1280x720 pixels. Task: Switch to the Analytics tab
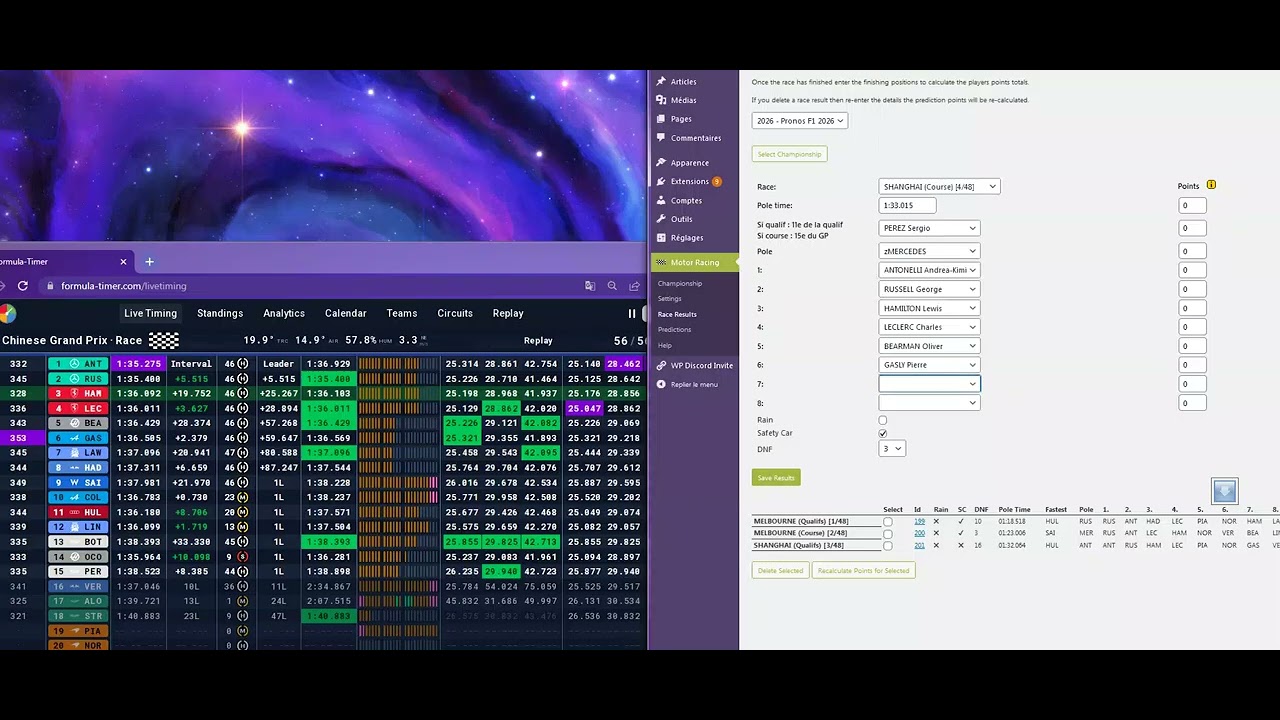(x=284, y=314)
